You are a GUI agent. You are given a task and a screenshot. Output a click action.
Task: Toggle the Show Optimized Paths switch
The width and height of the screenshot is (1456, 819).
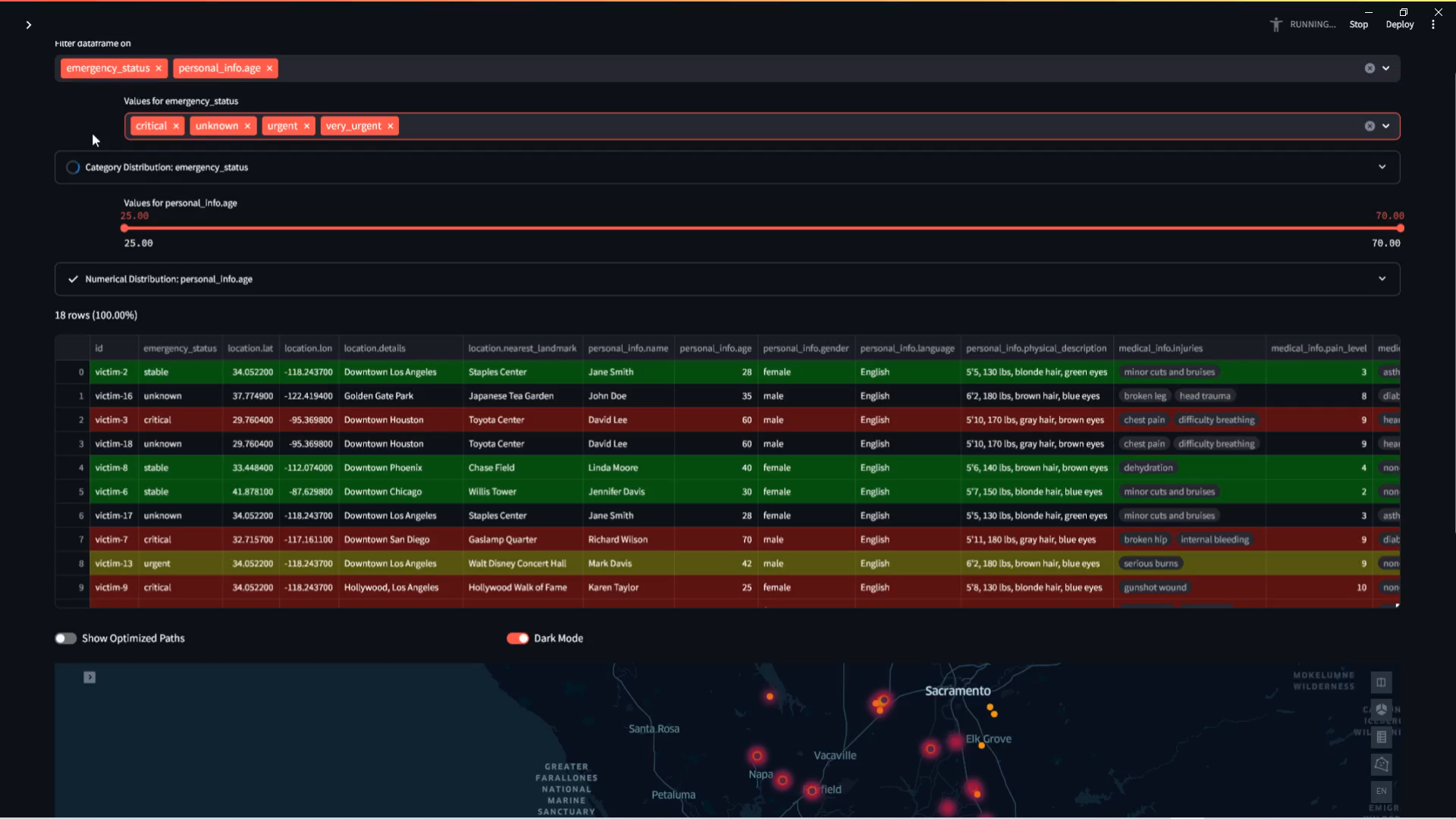65,638
